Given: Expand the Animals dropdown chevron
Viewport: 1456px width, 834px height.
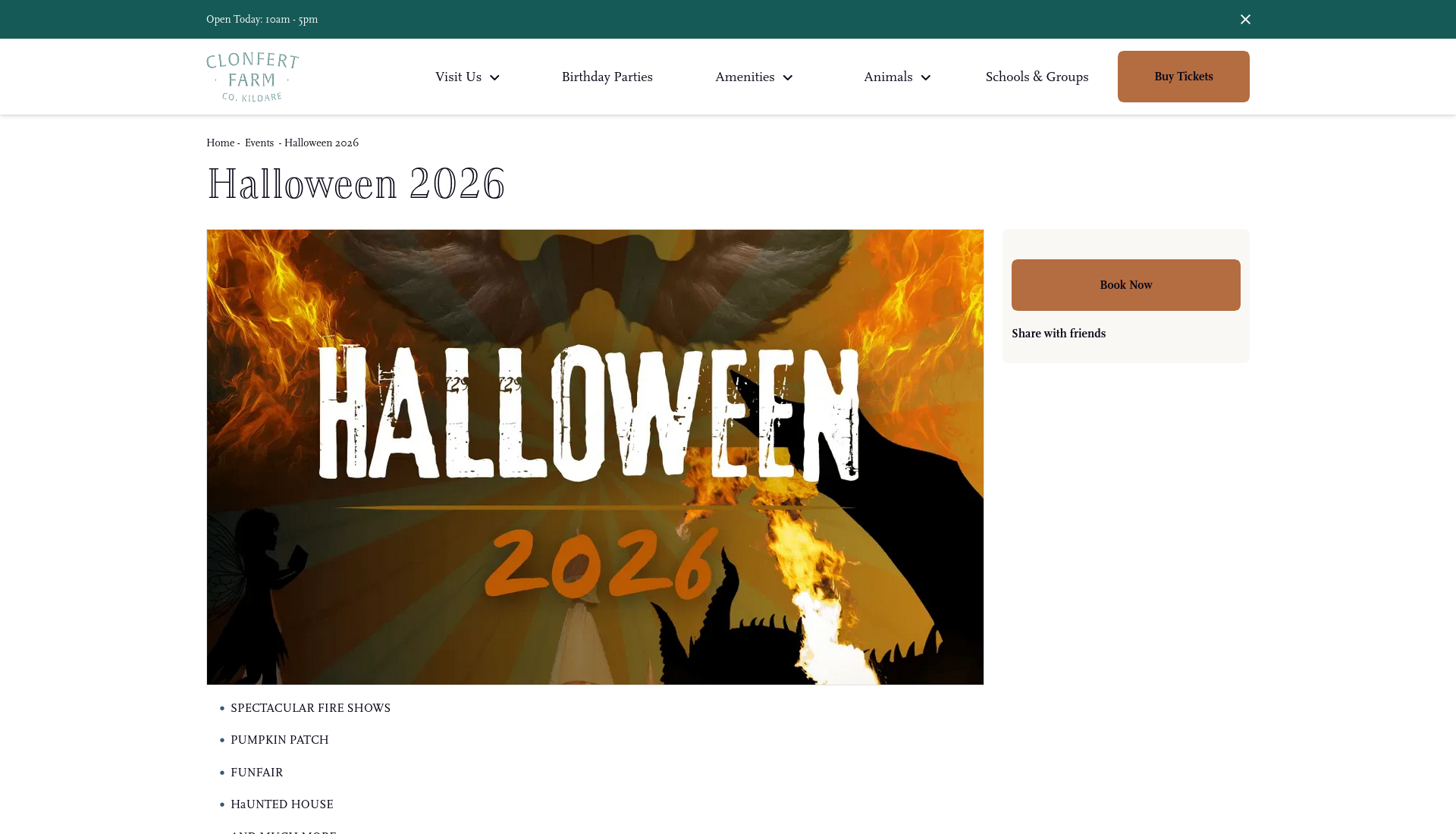Looking at the screenshot, I should click(x=926, y=77).
